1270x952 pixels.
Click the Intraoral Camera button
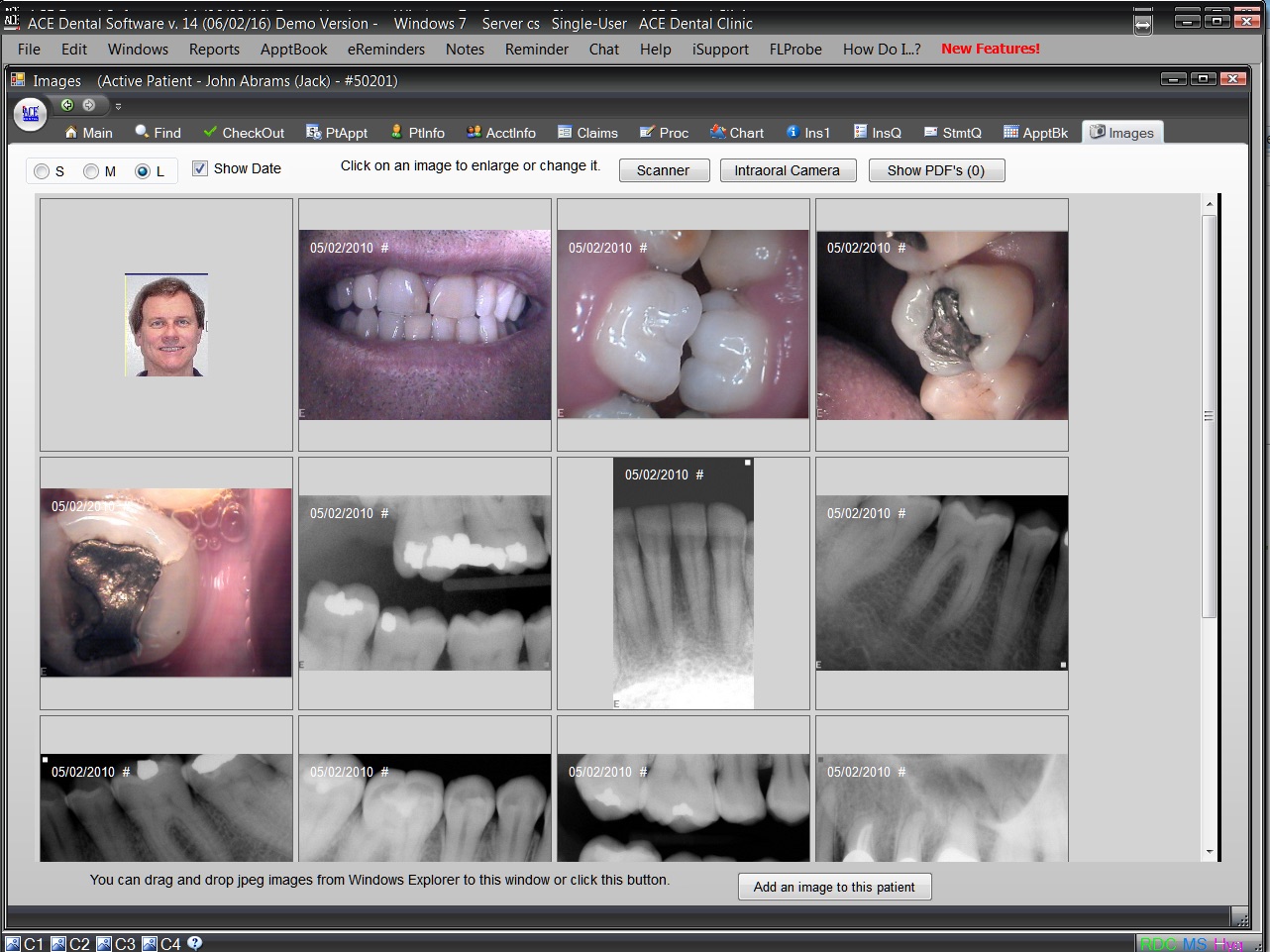pos(787,170)
